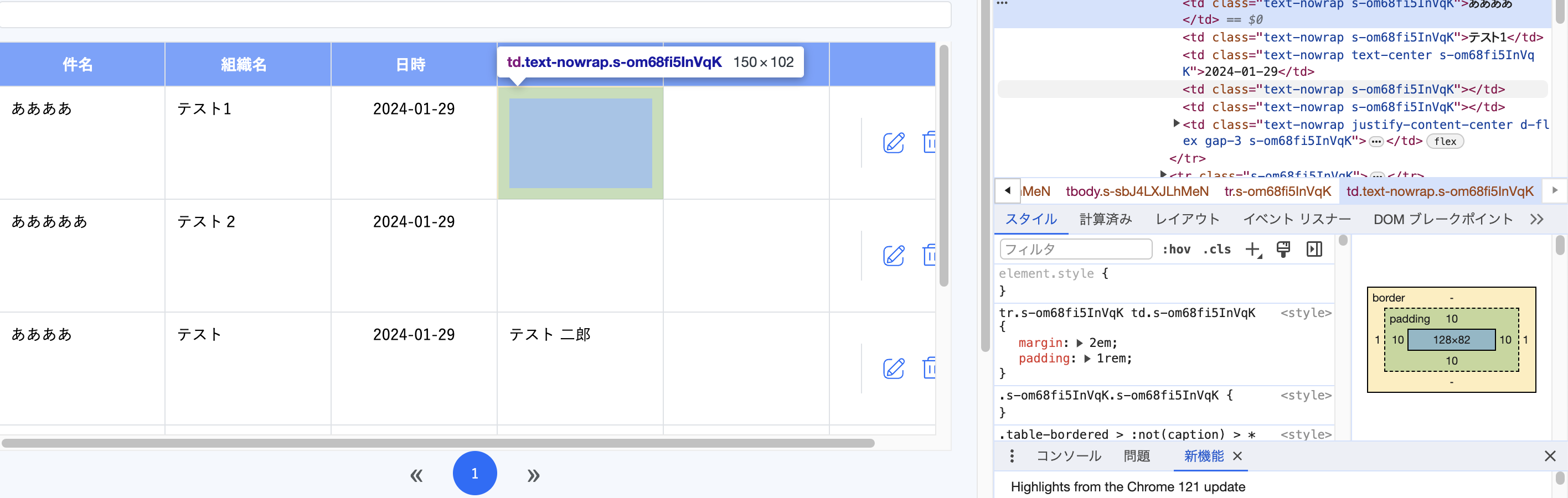Delete the テスト 二郎 row with trash icon
Viewport: 1568px width, 498px height.
click(x=929, y=368)
